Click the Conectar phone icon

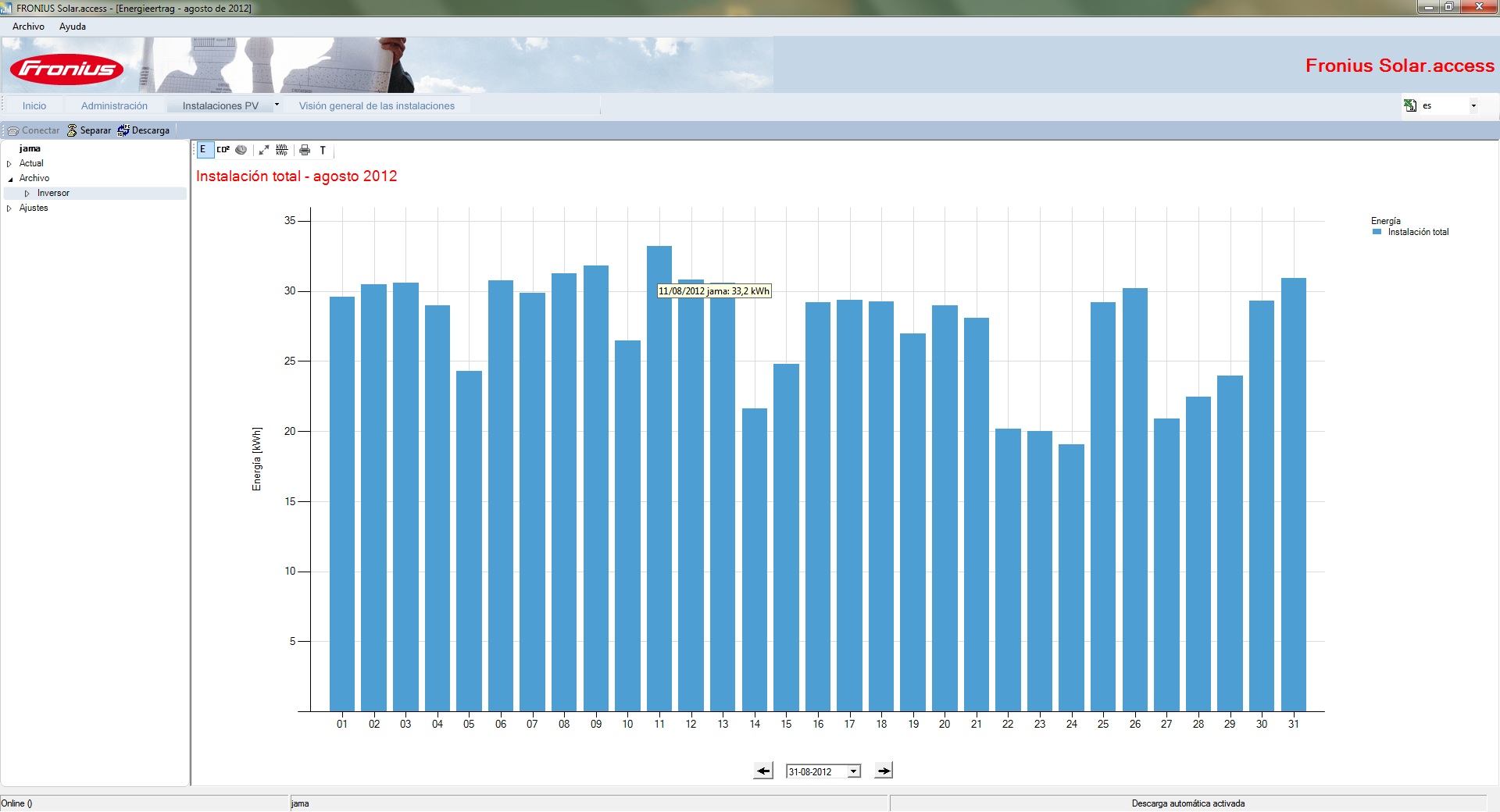click(x=13, y=130)
